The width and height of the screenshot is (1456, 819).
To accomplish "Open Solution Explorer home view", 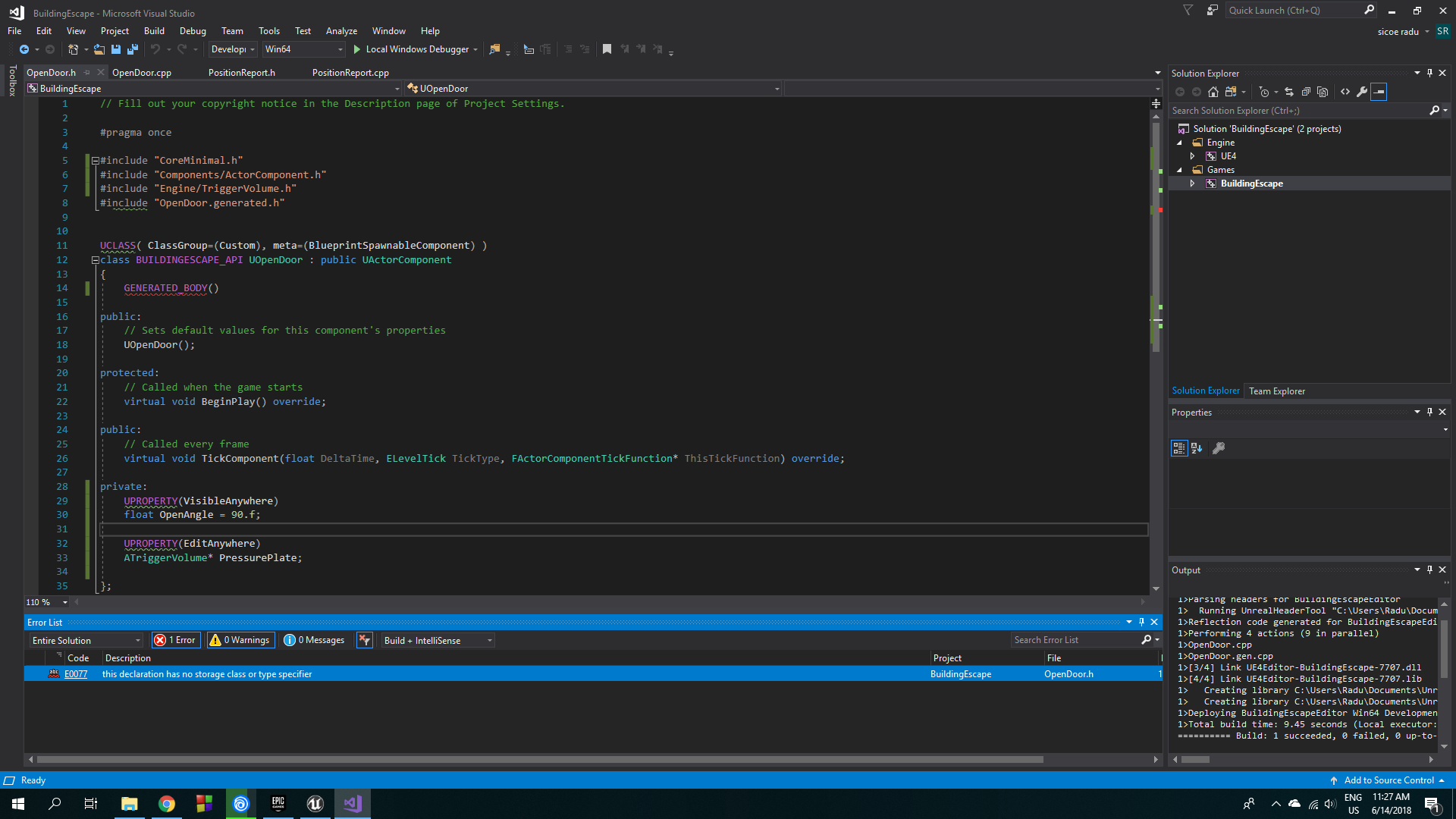I will [x=1213, y=93].
